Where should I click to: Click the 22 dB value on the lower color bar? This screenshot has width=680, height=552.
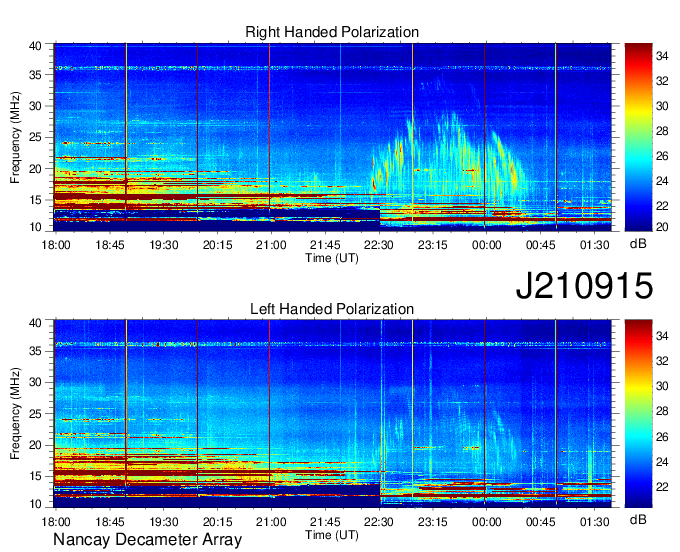click(662, 487)
